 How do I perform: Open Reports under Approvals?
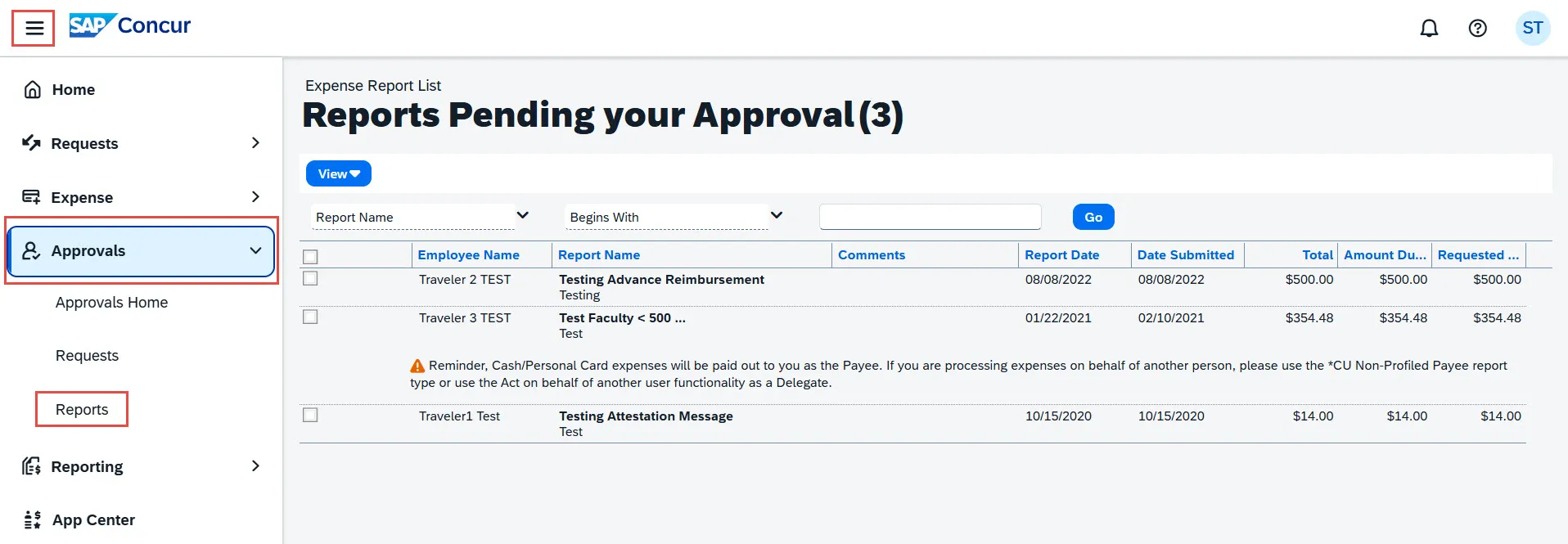[x=82, y=409]
